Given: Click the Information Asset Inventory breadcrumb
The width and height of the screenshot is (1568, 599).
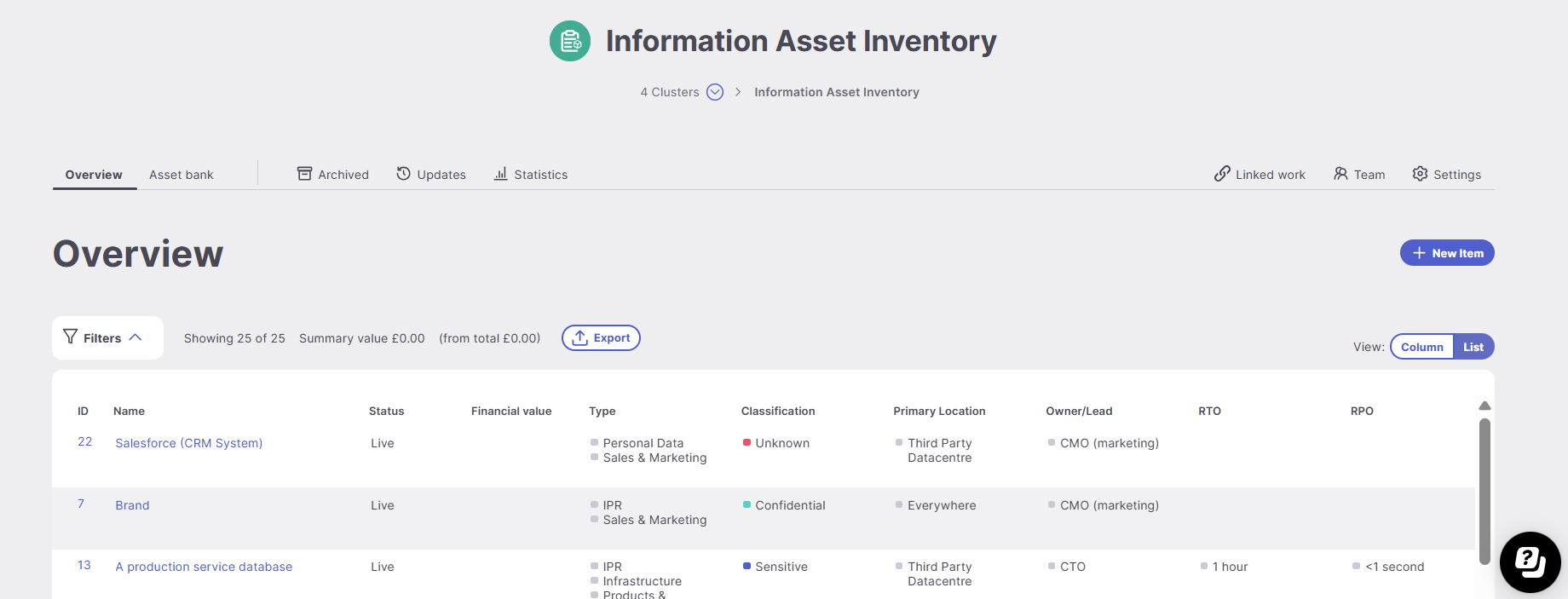Looking at the screenshot, I should click(x=837, y=92).
